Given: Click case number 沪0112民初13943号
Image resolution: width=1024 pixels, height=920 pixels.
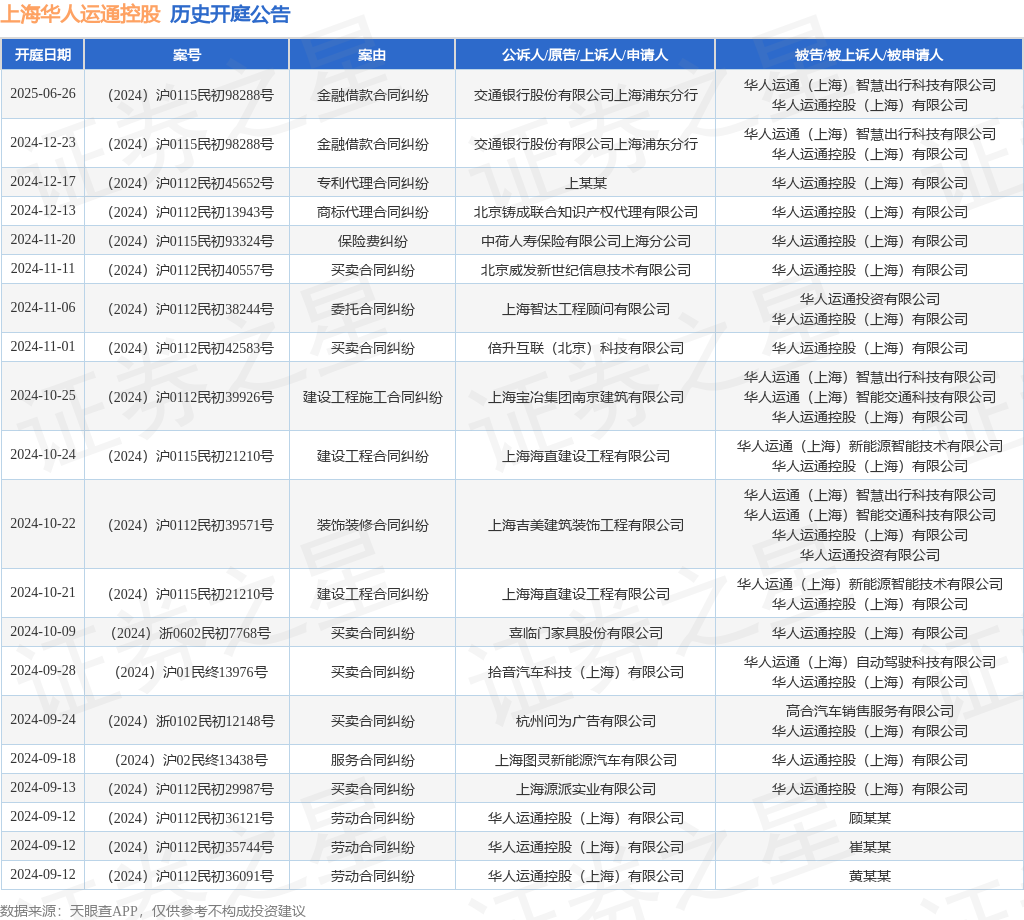Looking at the screenshot, I should click(191, 212).
